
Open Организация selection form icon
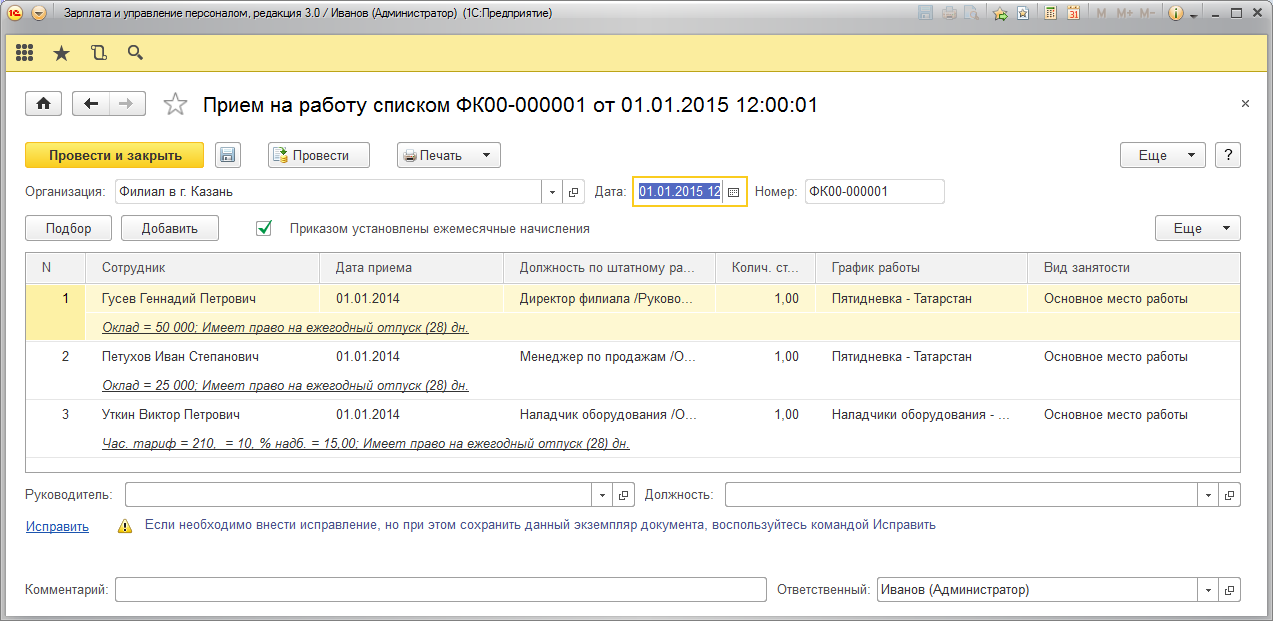[574, 192]
